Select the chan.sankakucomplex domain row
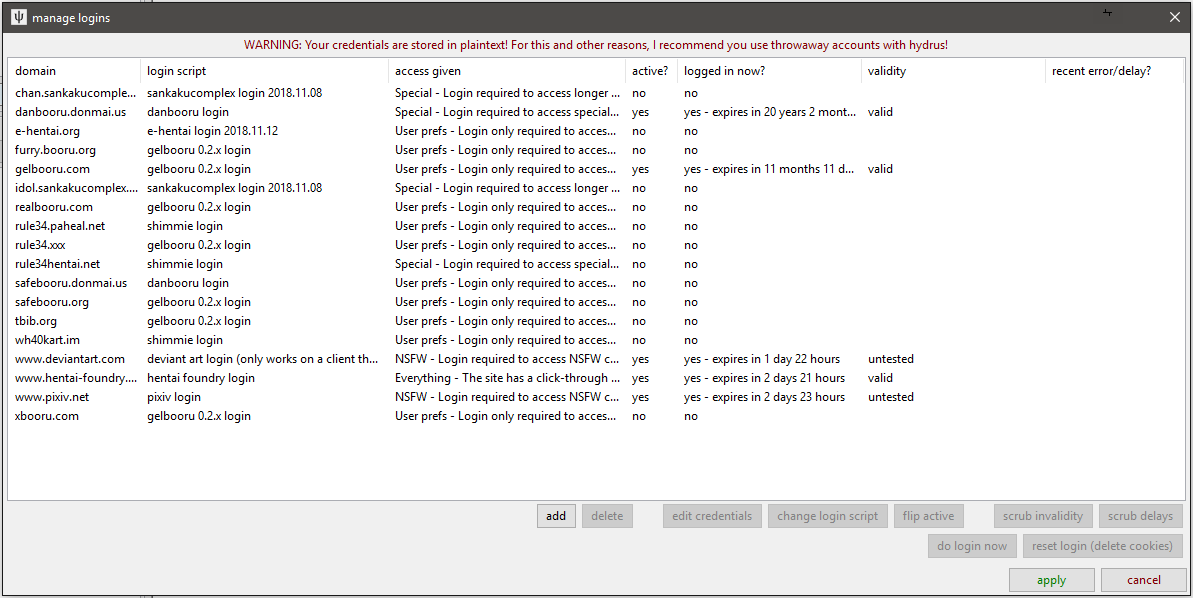1193x598 pixels. coord(596,93)
